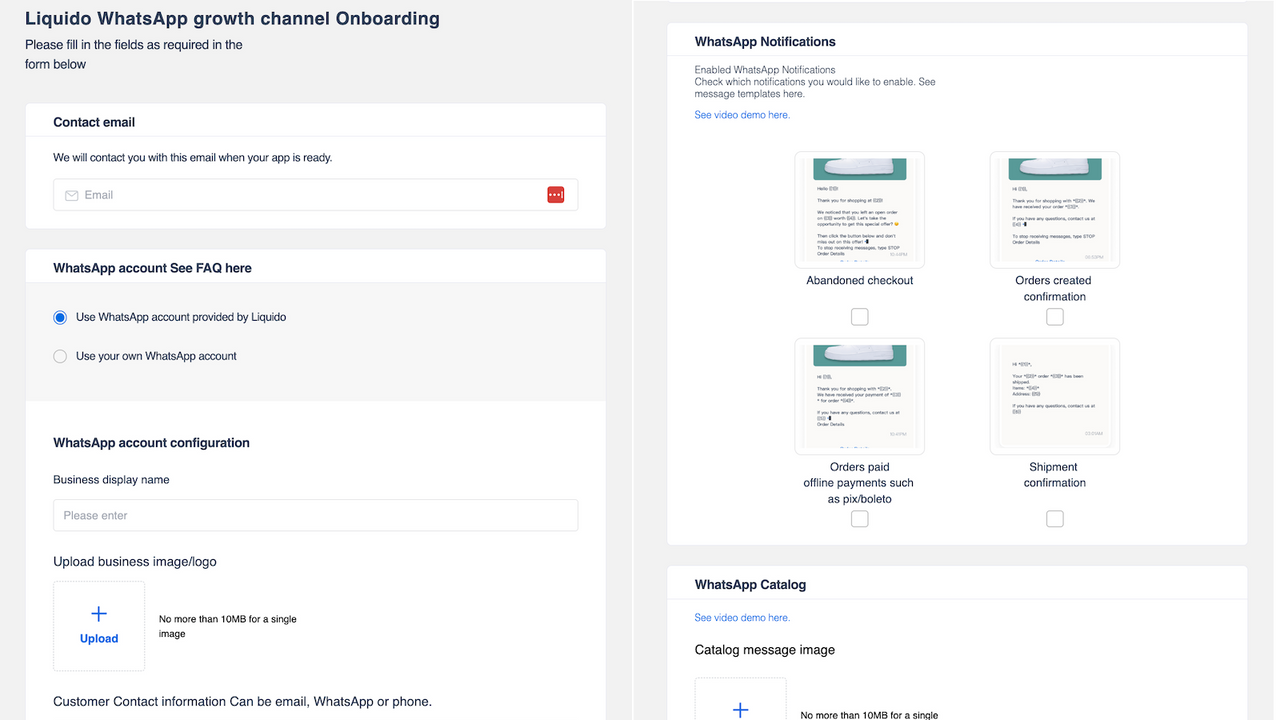Select Use your own WhatsApp account
The image size is (1280, 720).
60,356
